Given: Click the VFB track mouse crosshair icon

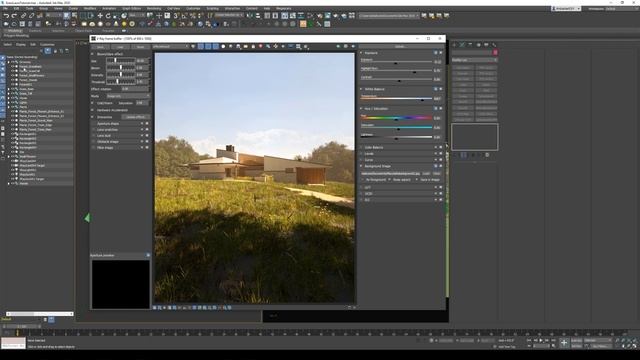Looking at the screenshot, I should point(276,47).
